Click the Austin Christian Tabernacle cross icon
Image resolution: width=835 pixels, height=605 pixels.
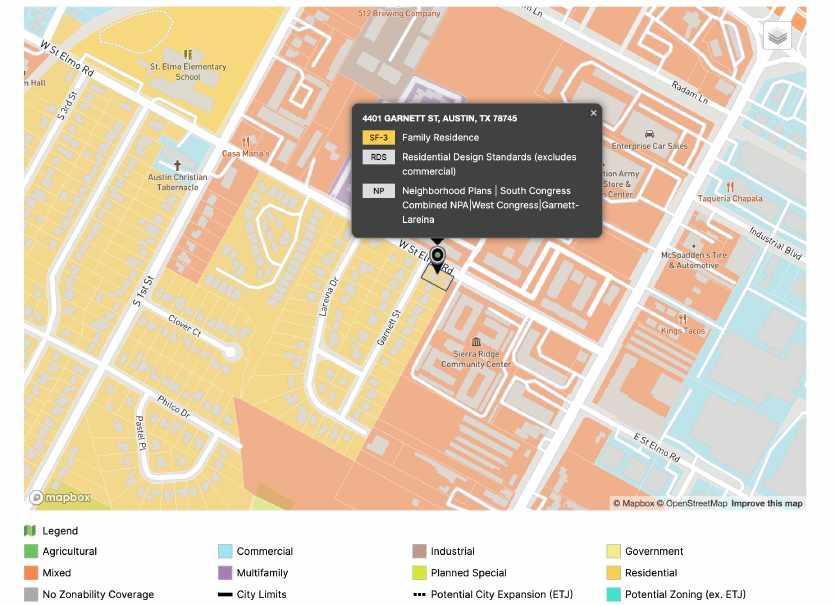pos(177,166)
